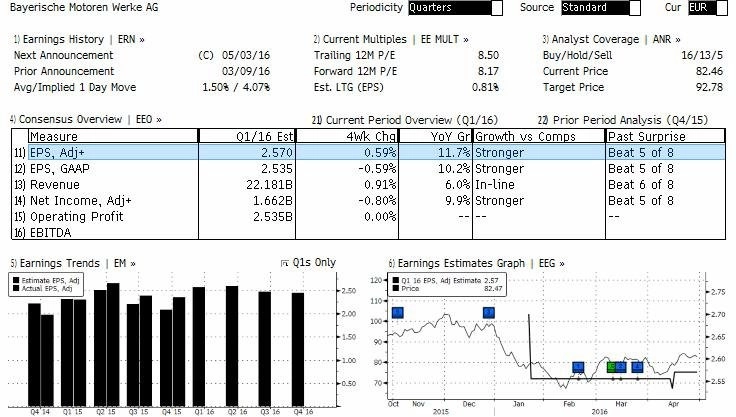Open section 2) Current Multiples
The image size is (736, 417).
tap(360, 39)
